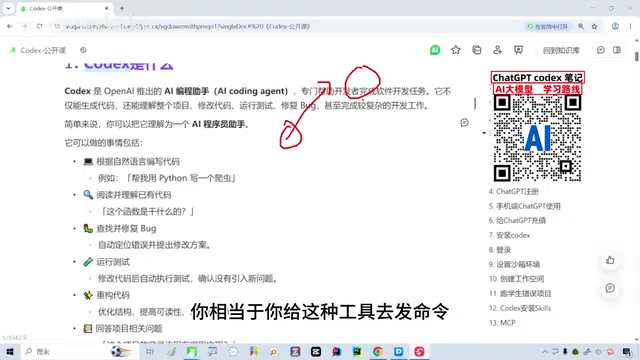This screenshot has height=360, width=640.
Task: Click the bullet 重构代码
Action: click(x=113, y=295)
